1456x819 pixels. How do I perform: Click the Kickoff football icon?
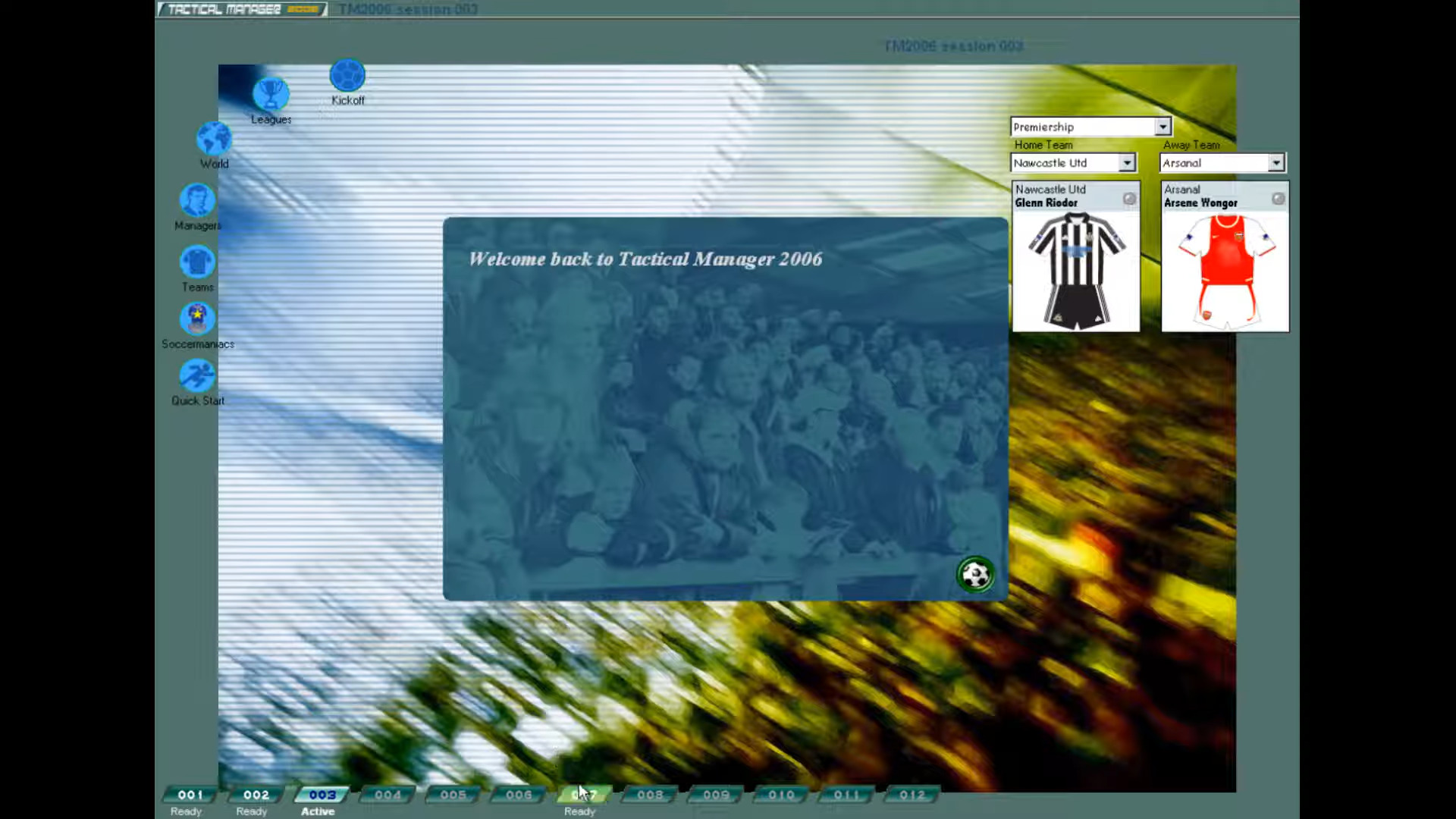pos(347,76)
